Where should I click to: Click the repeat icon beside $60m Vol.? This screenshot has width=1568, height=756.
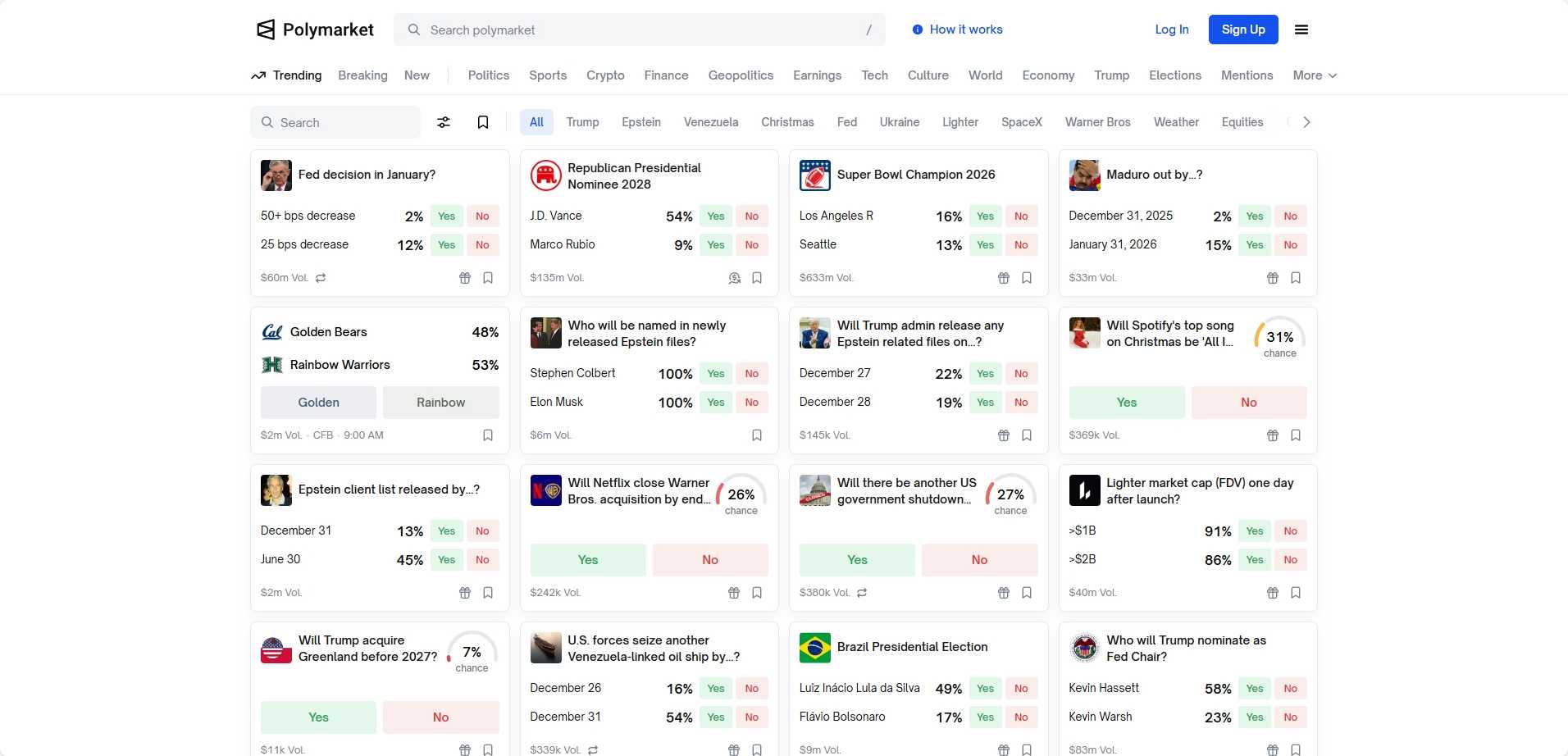click(321, 278)
